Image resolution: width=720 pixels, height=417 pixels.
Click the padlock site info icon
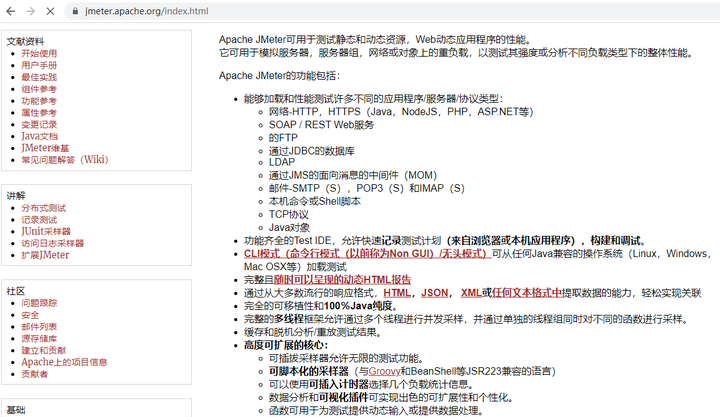[75, 11]
